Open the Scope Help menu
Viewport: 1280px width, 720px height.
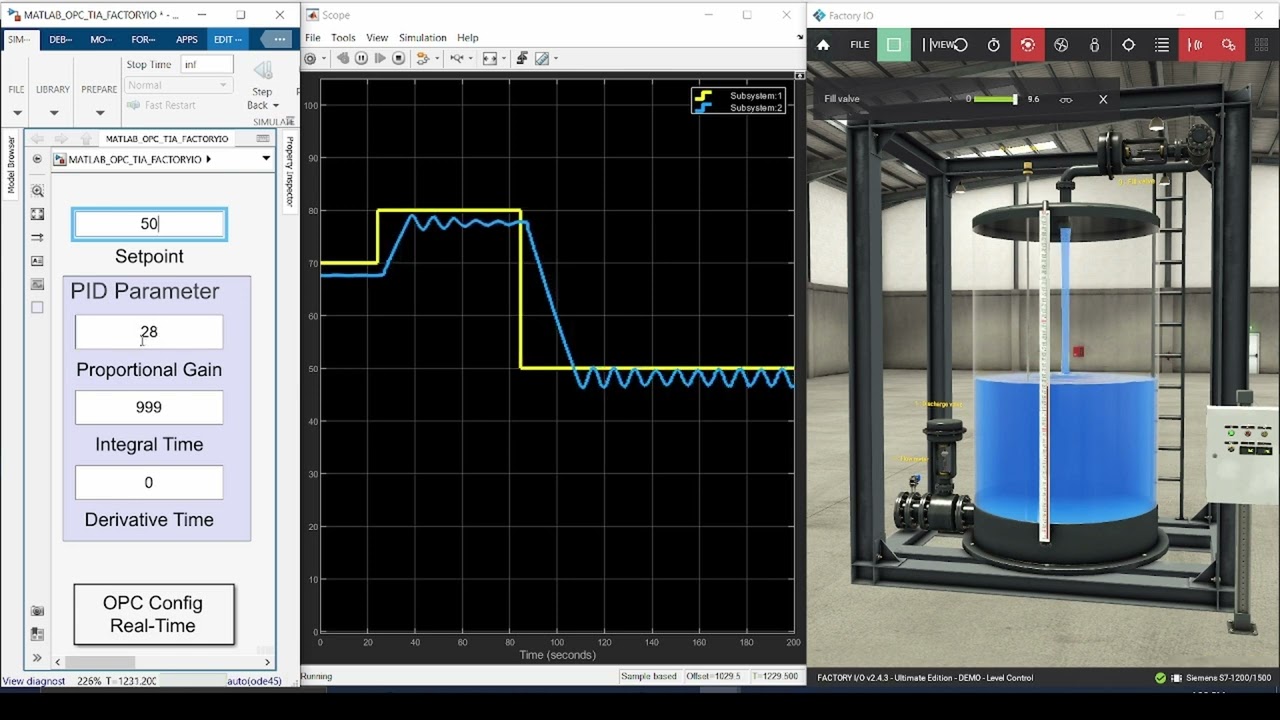468,38
